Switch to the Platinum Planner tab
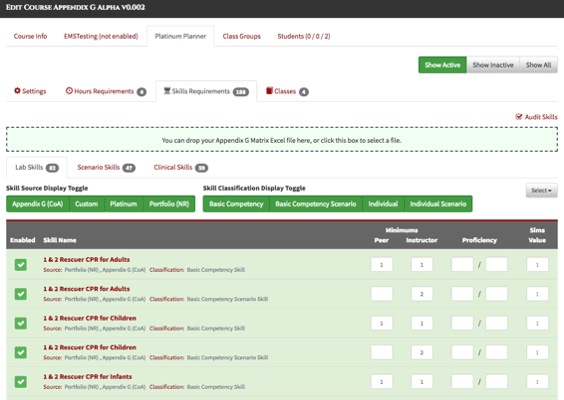 click(181, 36)
